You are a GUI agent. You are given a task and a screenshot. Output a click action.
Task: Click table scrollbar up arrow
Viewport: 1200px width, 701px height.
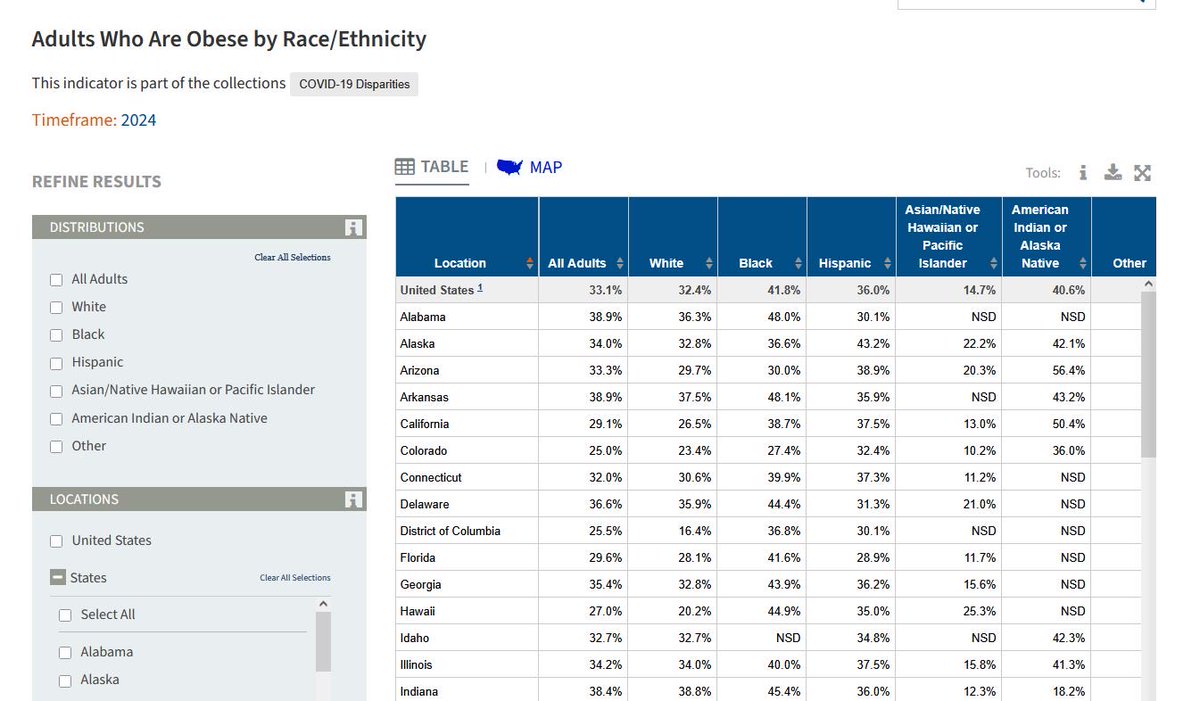[1148, 284]
